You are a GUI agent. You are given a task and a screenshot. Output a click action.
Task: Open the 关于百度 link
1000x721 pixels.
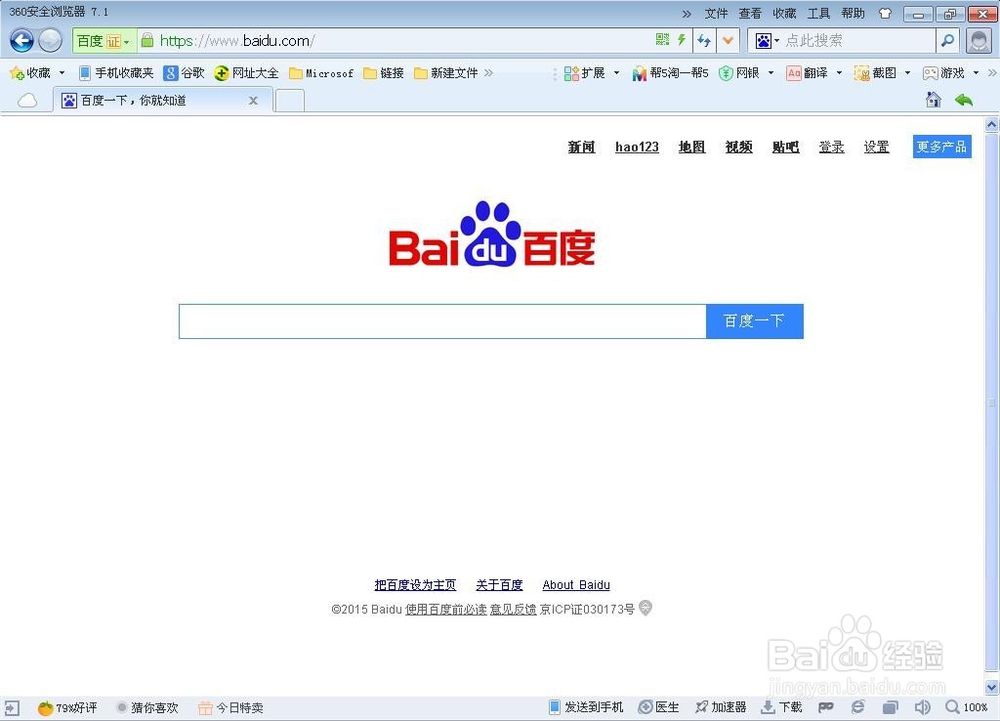coord(499,585)
